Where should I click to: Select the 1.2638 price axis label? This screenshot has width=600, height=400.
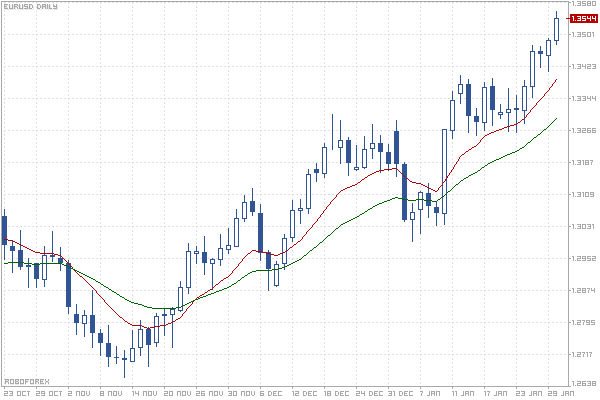pos(584,383)
